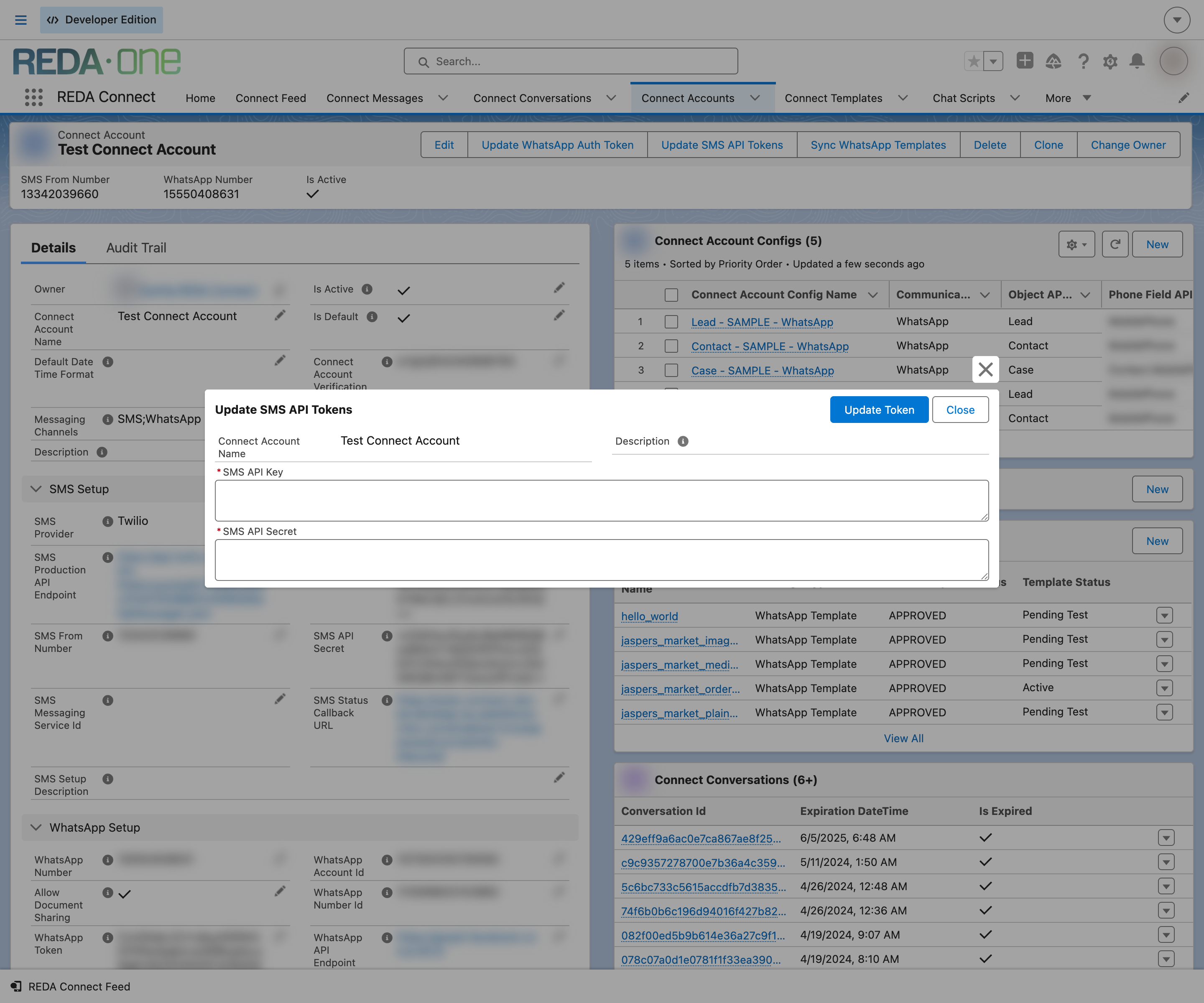Open the Setup gear icon
The width and height of the screenshot is (1204, 1003).
(1110, 61)
